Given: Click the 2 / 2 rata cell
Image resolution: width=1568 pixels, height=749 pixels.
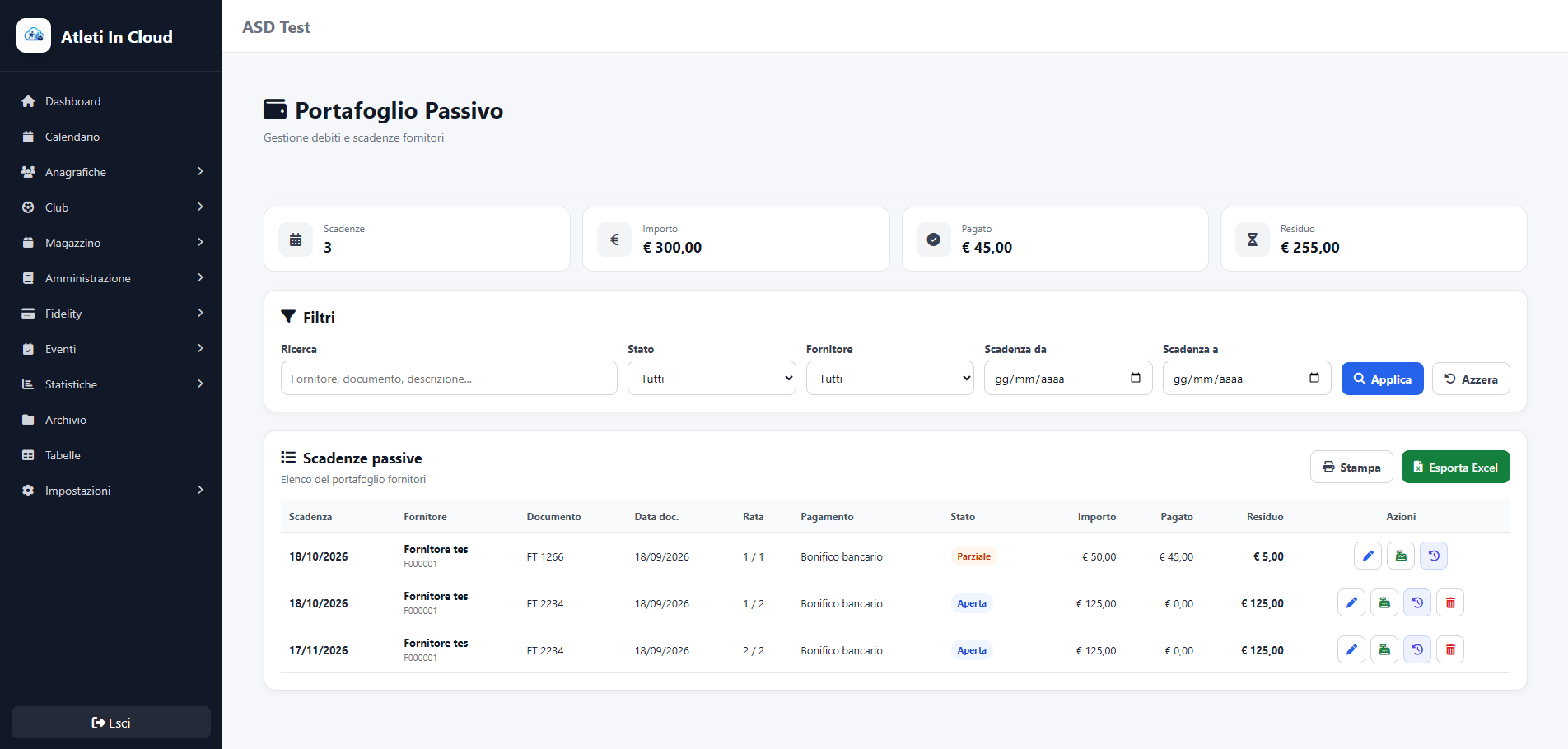Looking at the screenshot, I should pos(754,651).
